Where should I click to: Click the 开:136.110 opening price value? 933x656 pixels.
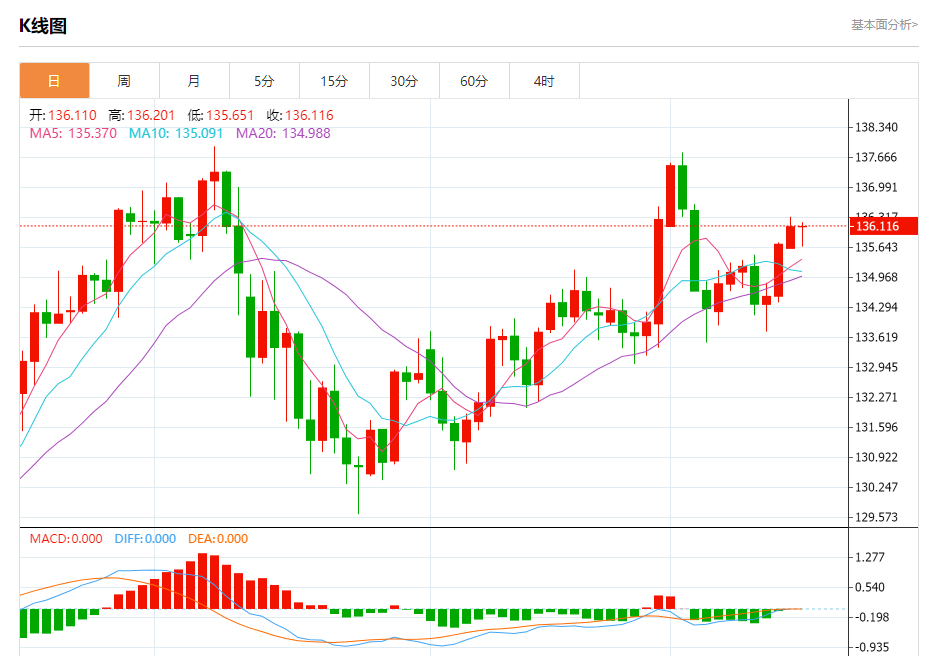(x=63, y=115)
